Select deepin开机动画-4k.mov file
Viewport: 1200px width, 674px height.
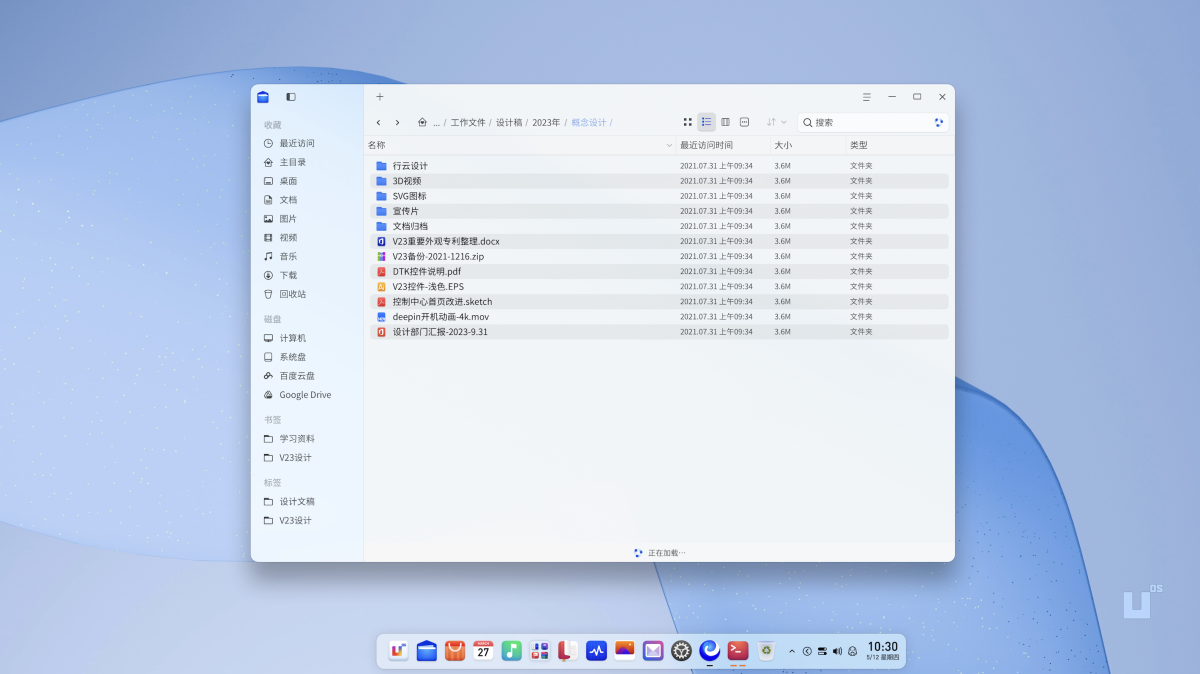click(x=659, y=316)
